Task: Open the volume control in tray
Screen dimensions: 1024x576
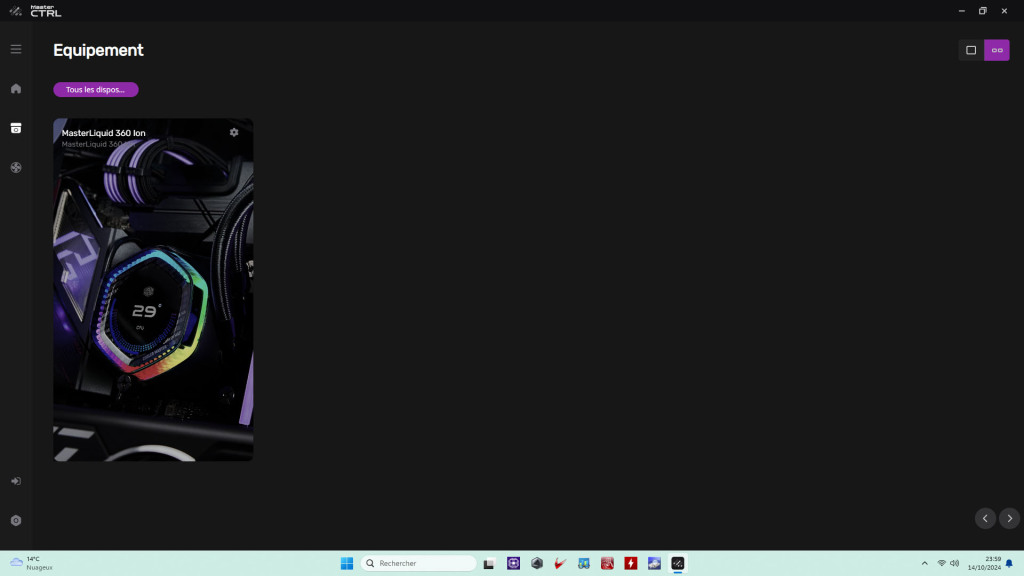Action: [x=955, y=564]
